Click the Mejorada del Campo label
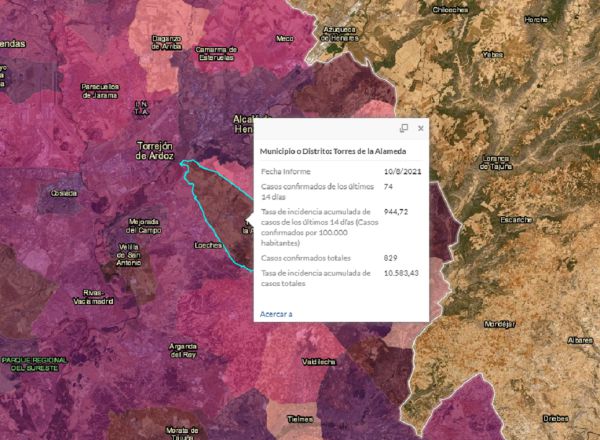Viewport: 600px width, 440px height. pos(144,226)
